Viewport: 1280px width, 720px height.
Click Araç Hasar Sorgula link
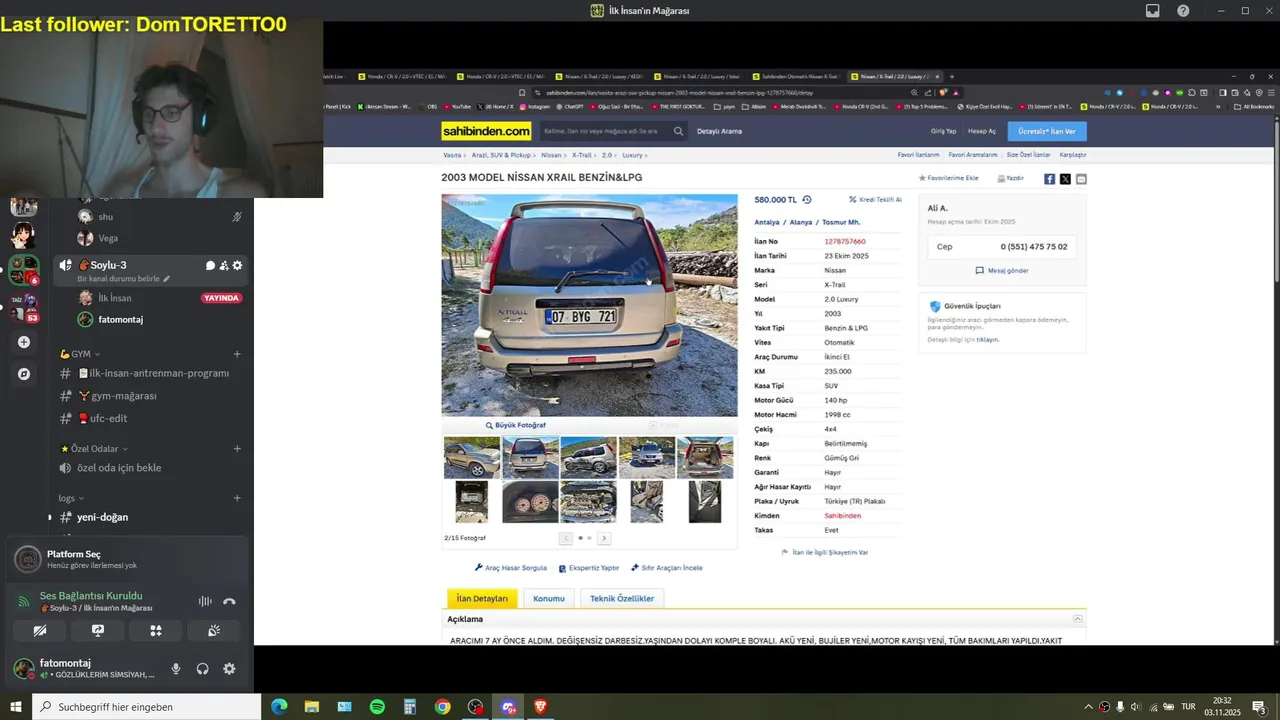point(511,568)
